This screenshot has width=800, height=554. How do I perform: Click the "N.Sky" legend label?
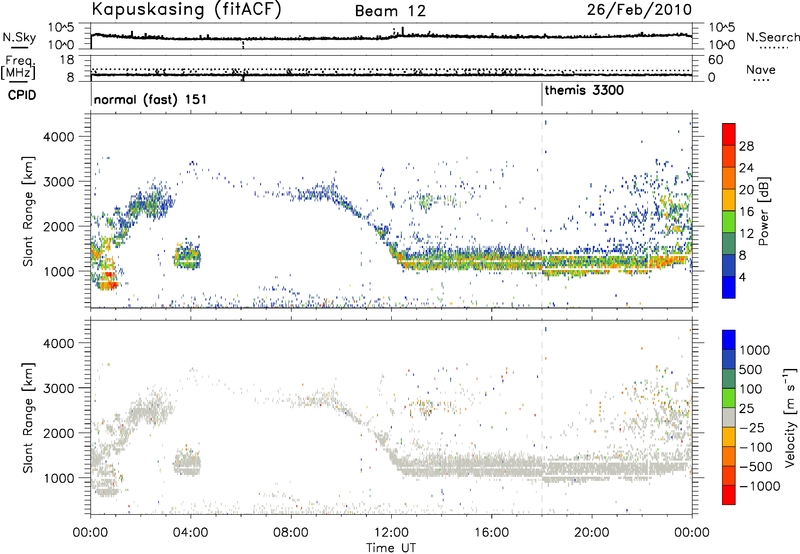tap(19, 37)
